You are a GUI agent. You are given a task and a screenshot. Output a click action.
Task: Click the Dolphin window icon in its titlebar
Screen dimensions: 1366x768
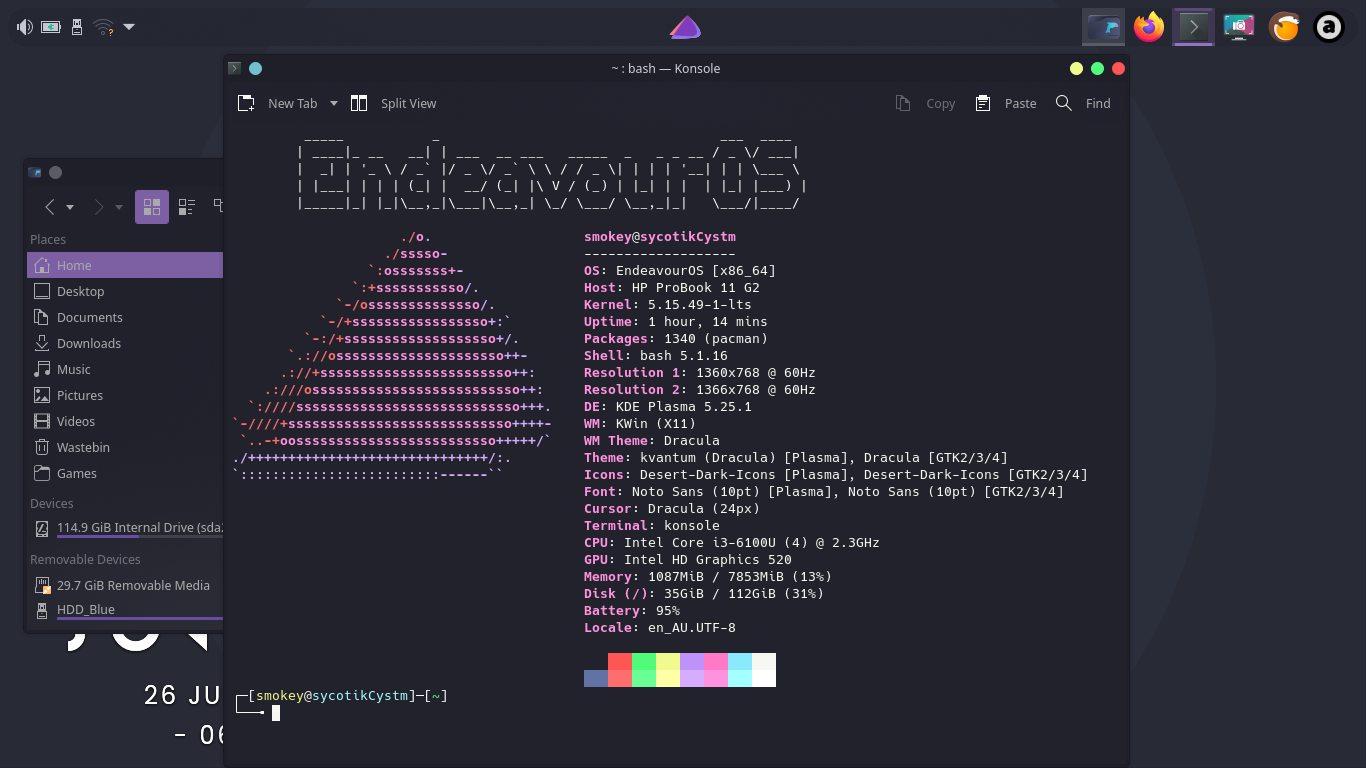pos(35,172)
